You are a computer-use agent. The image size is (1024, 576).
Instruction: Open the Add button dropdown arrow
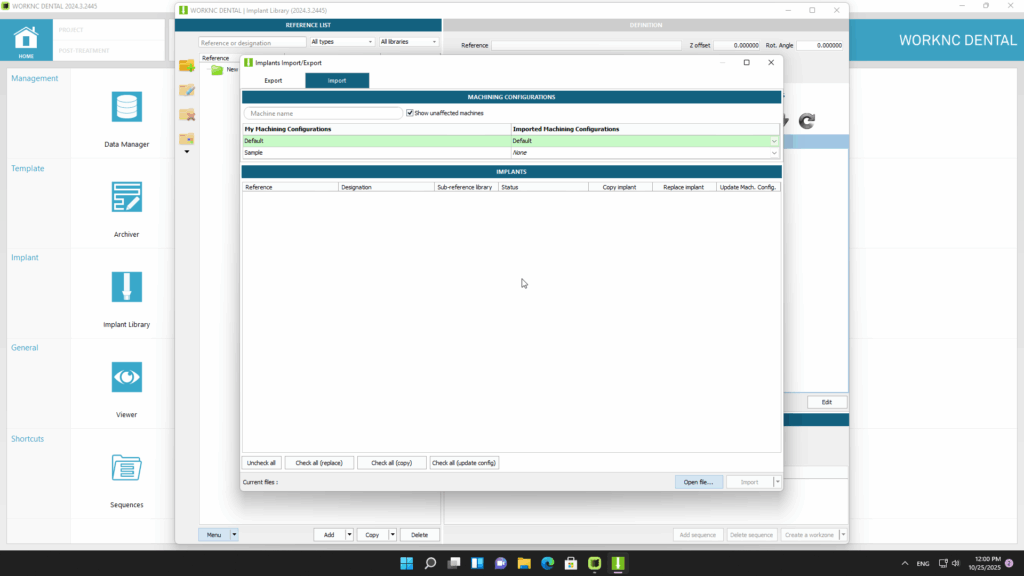pos(350,535)
